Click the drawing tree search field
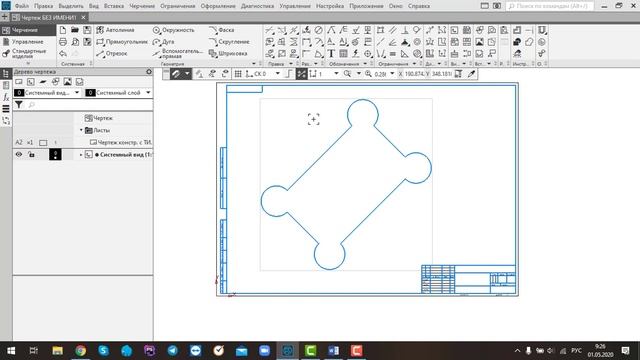The image size is (640, 360). coord(90,105)
